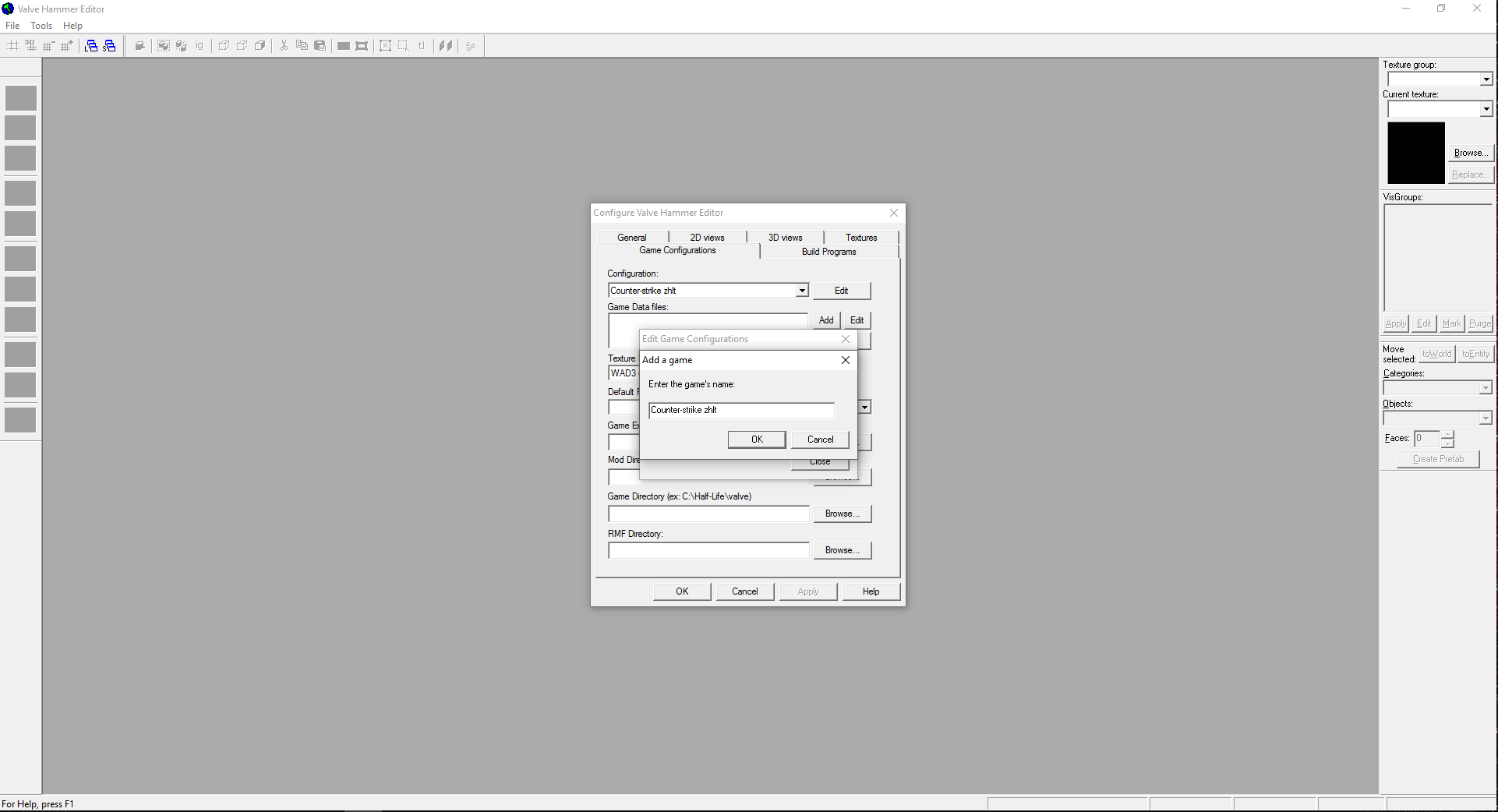Switch to the Textures tab

click(861, 238)
